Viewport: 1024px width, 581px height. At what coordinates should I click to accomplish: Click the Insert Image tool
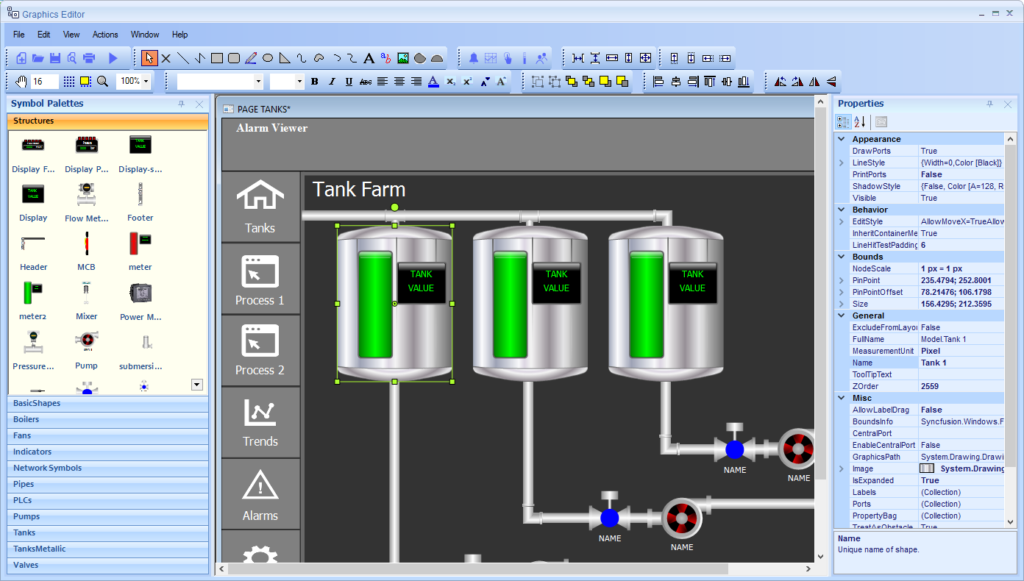[402, 57]
